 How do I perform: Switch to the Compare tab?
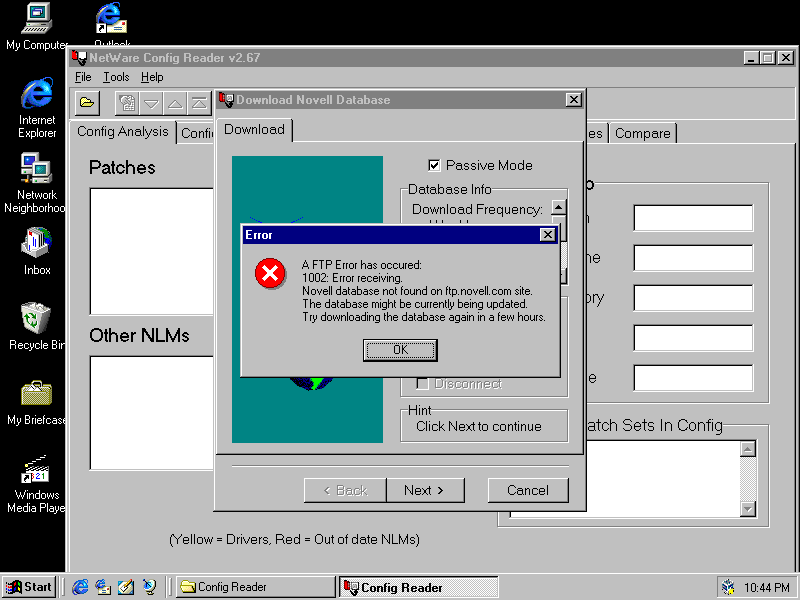click(x=643, y=134)
